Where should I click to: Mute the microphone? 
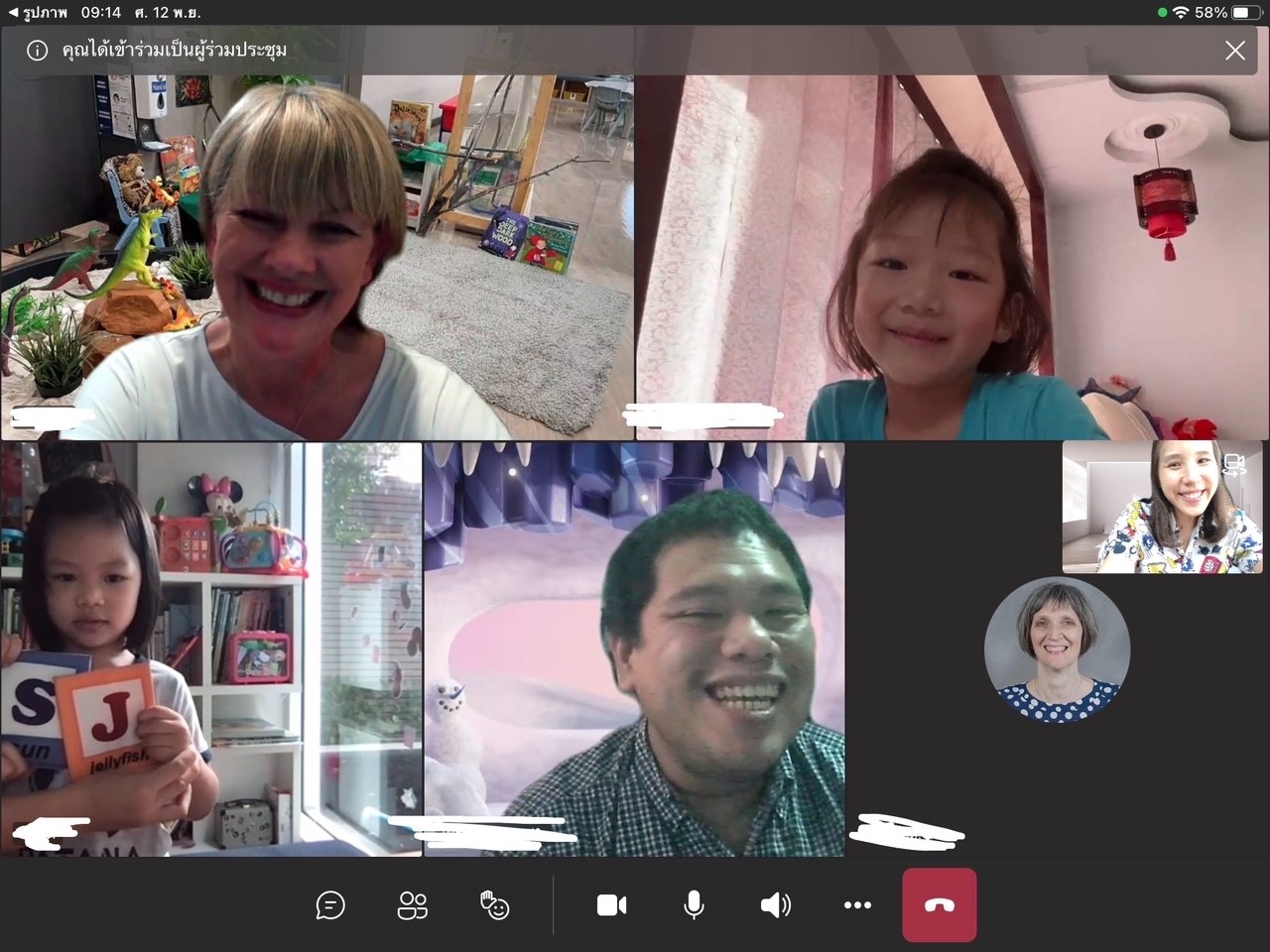(694, 905)
